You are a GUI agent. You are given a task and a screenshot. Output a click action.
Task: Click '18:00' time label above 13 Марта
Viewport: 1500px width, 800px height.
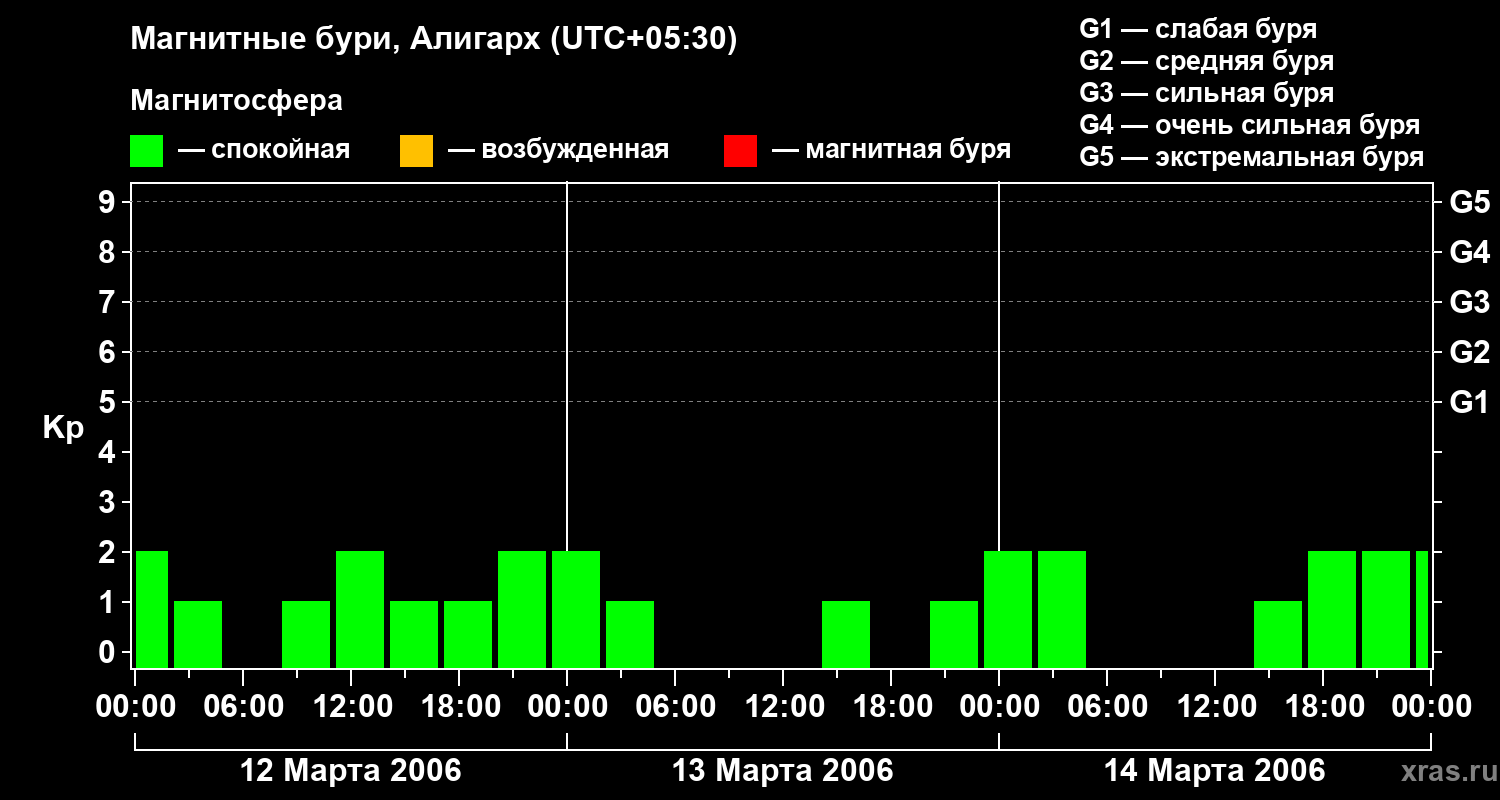pos(891,707)
